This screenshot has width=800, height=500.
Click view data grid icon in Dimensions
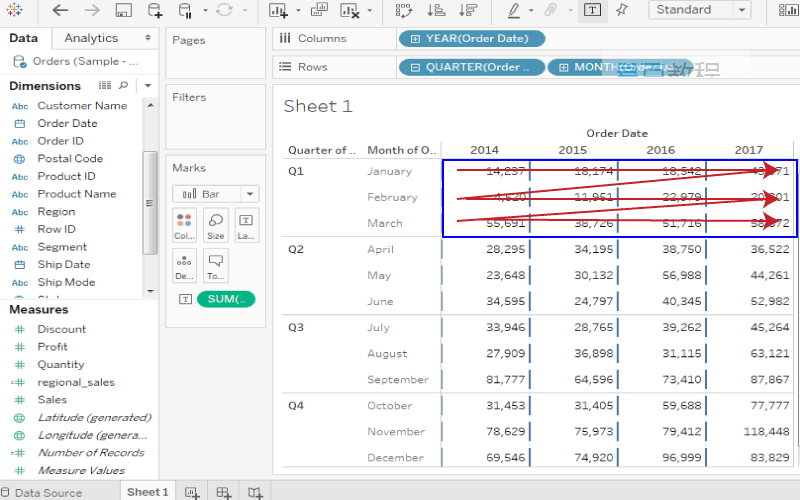pyautogui.click(x=105, y=85)
